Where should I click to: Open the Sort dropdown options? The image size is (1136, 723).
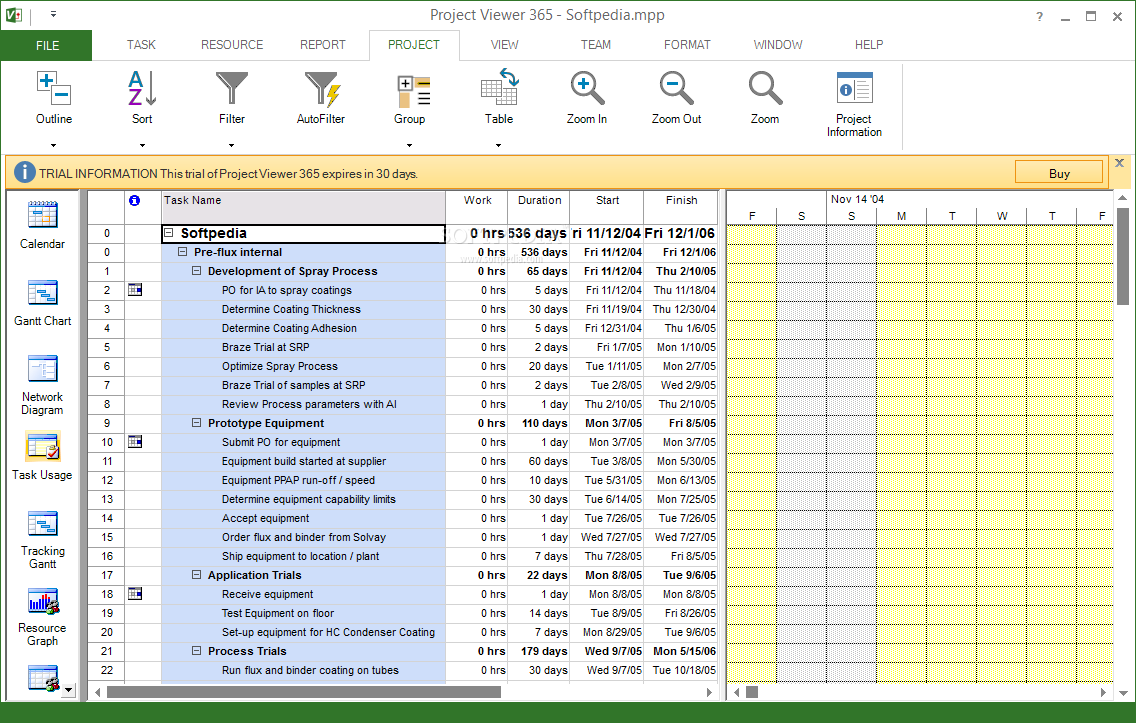142,145
